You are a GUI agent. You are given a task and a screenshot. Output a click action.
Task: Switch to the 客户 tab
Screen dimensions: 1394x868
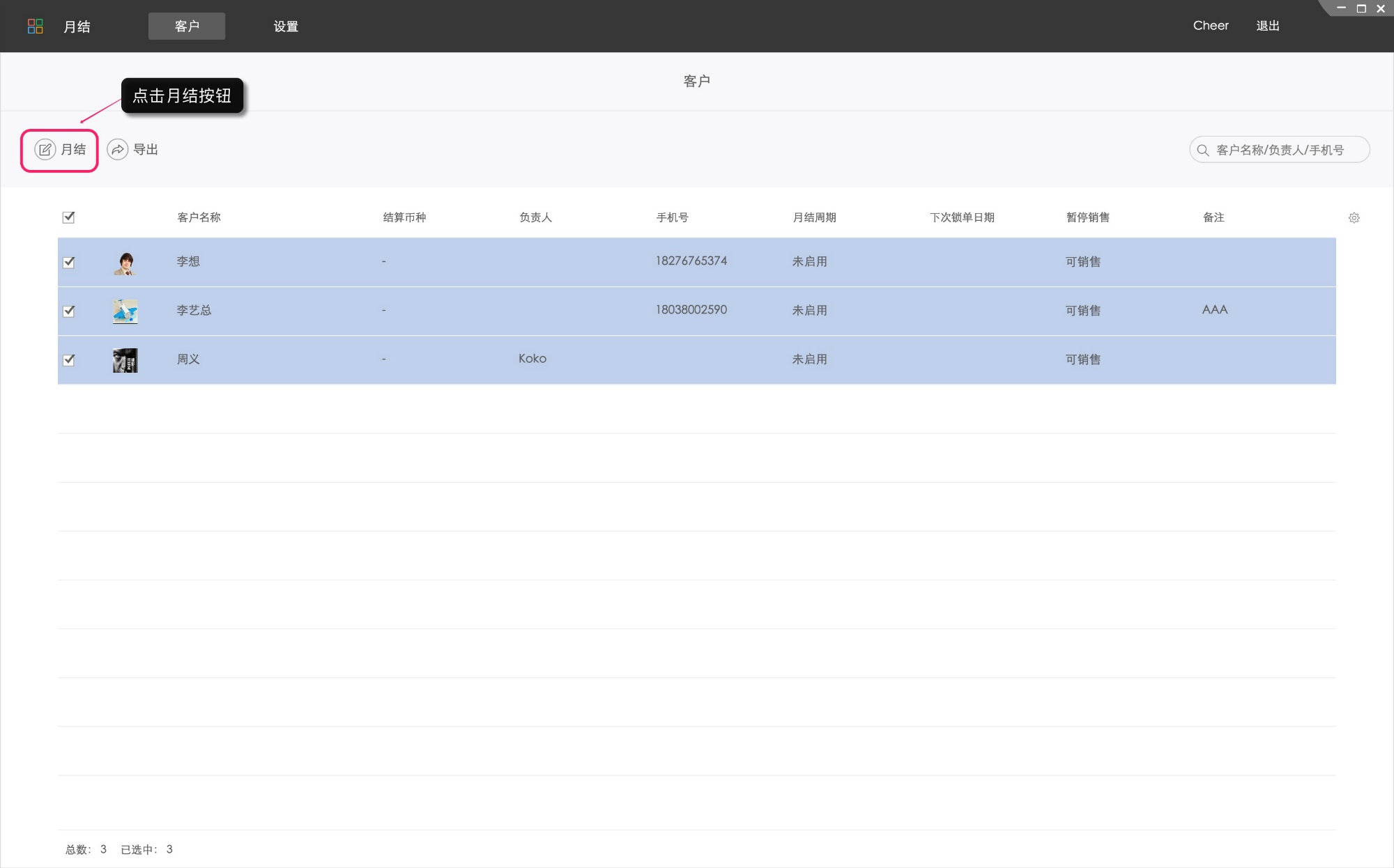tap(187, 26)
